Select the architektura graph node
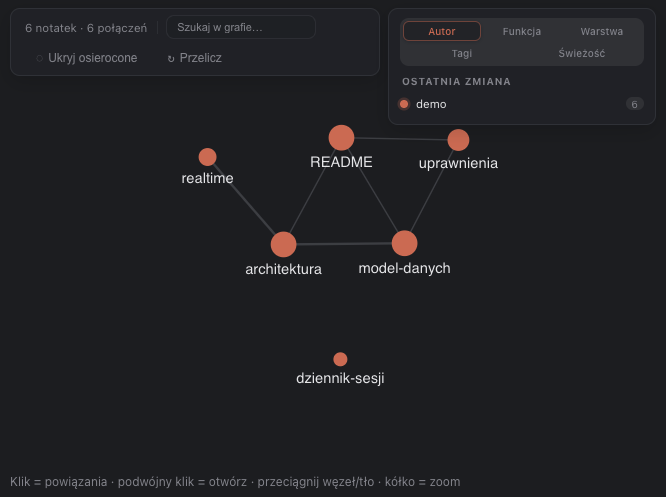This screenshot has width=666, height=497. click(x=283, y=244)
